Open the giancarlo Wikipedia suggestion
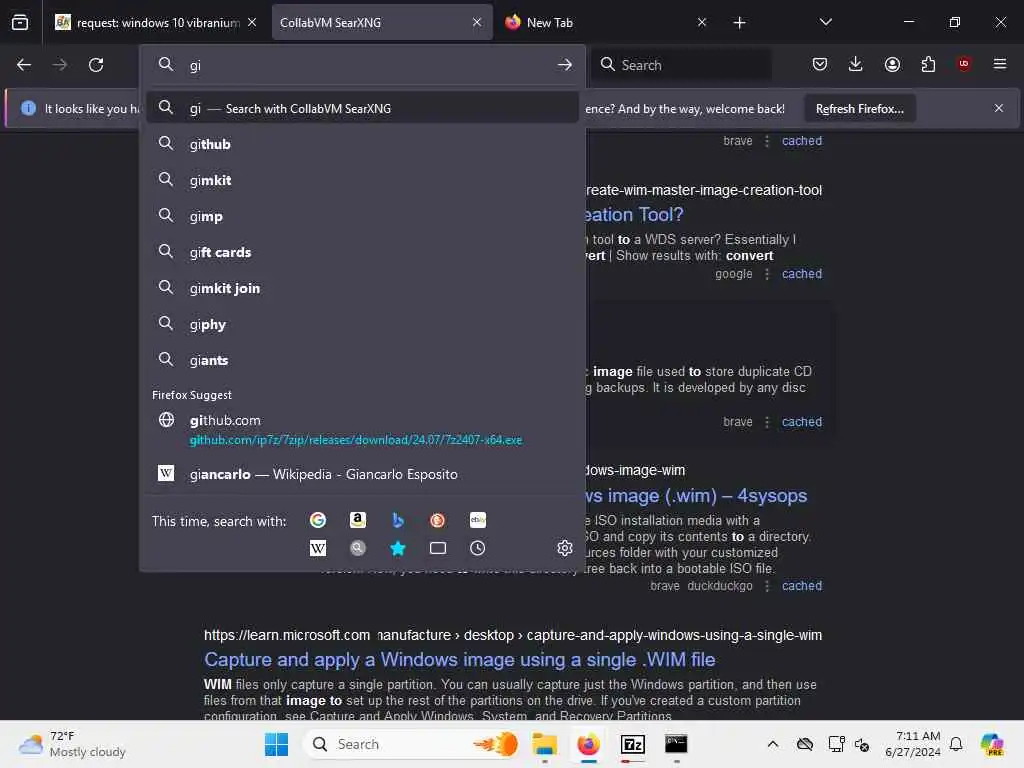The width and height of the screenshot is (1024, 768). (x=362, y=474)
